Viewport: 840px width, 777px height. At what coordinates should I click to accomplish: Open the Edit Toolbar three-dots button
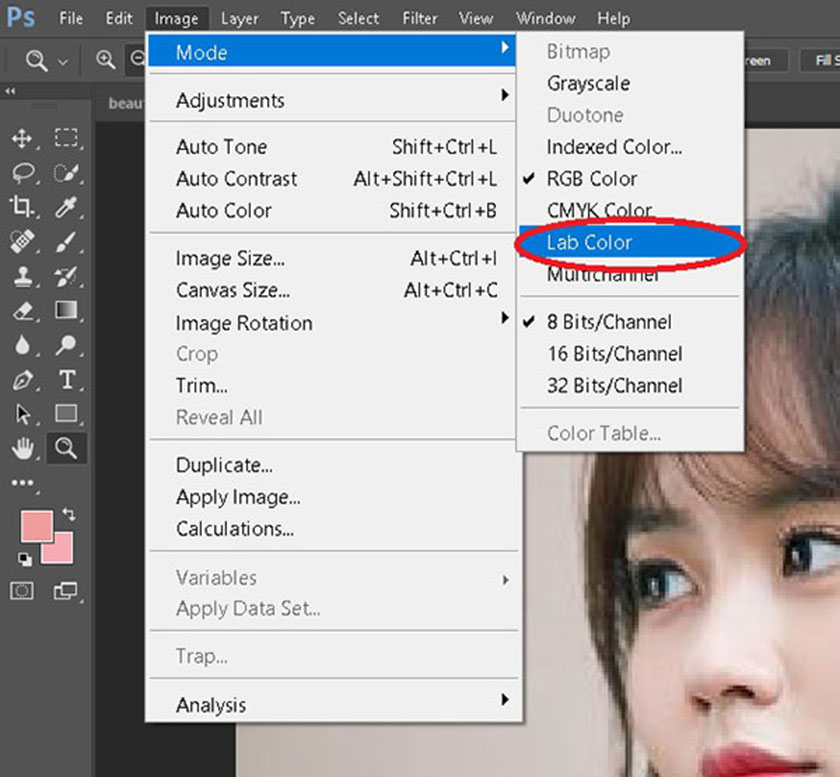point(22,483)
